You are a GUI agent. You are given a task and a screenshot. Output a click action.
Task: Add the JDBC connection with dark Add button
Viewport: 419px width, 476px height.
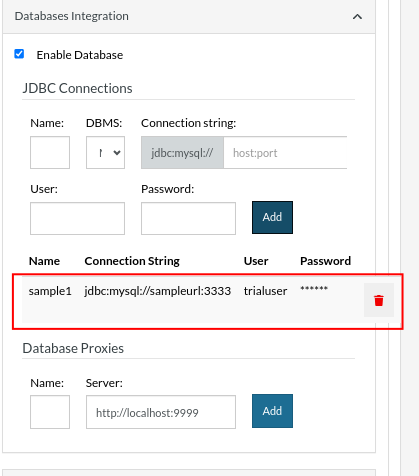[272, 217]
